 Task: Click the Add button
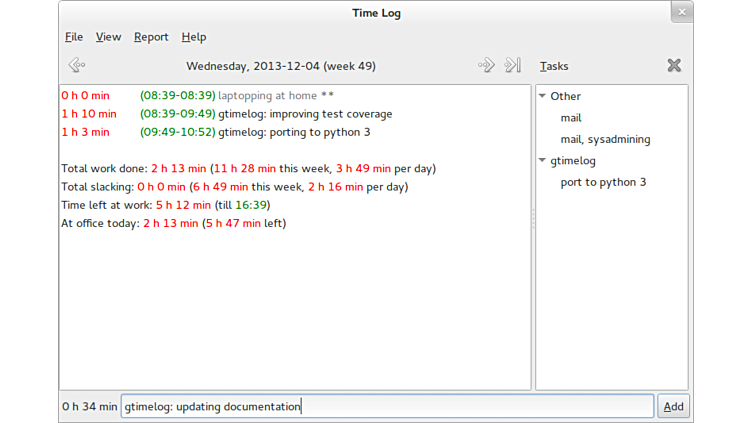[673, 406]
